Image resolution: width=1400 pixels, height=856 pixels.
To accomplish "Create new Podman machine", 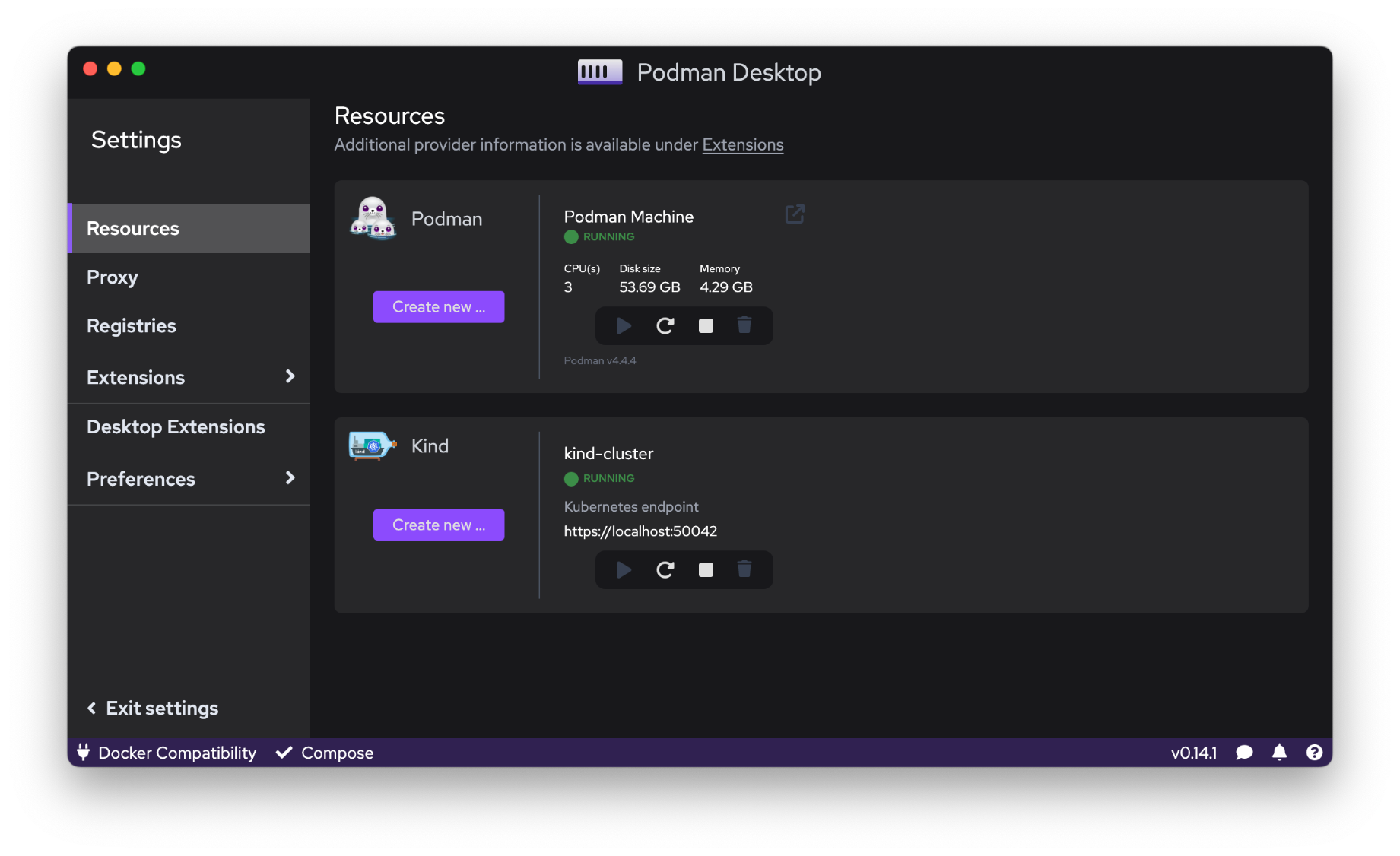I will tap(439, 307).
